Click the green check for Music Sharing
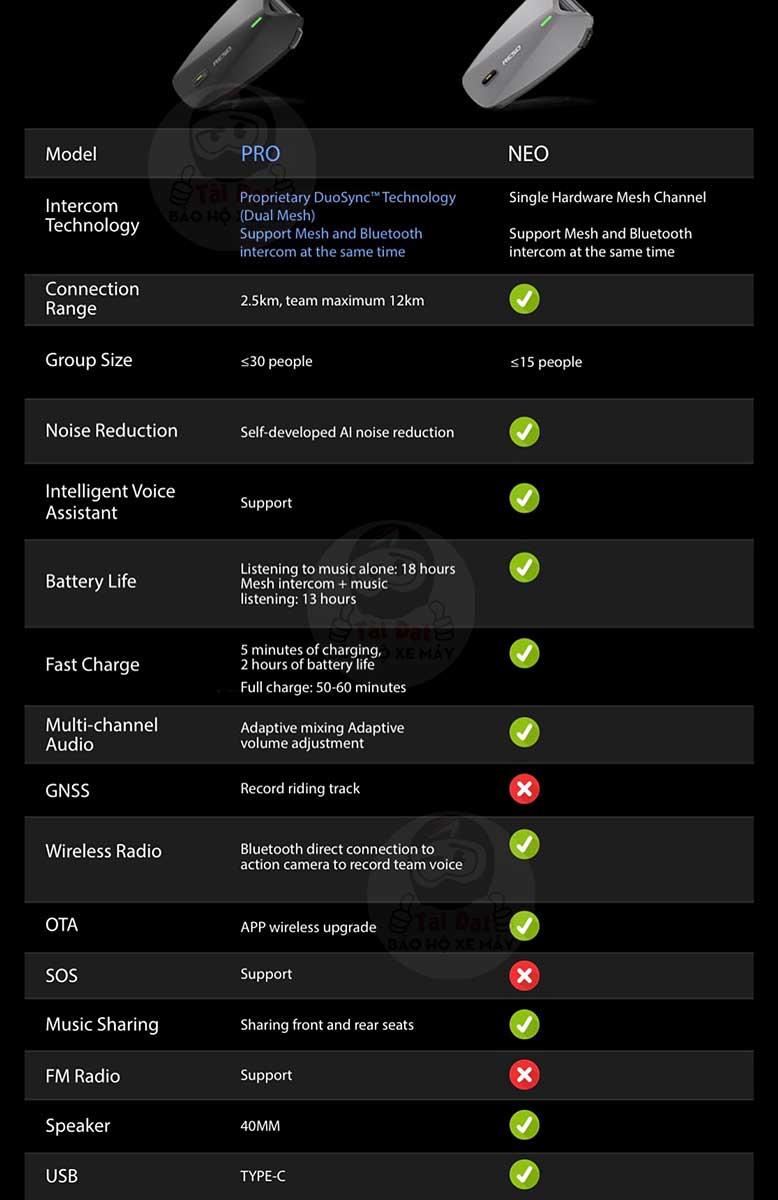The height and width of the screenshot is (1200, 778). 524,1024
